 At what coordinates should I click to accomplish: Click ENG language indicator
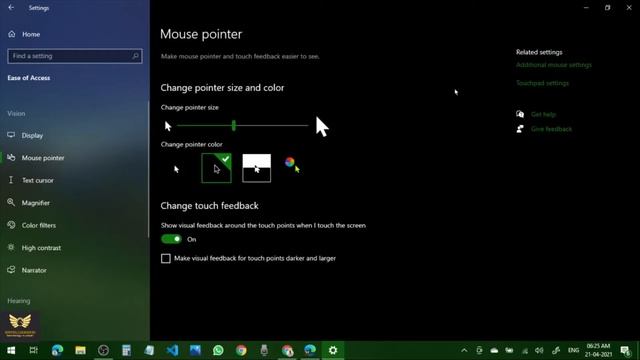tap(573, 350)
